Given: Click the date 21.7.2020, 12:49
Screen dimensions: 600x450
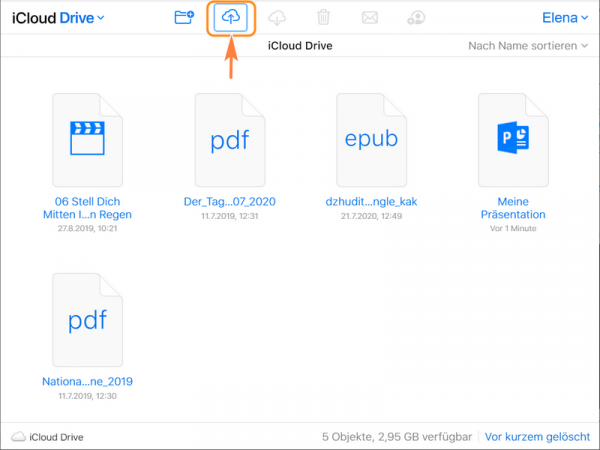Looking at the screenshot, I should [x=371, y=216].
